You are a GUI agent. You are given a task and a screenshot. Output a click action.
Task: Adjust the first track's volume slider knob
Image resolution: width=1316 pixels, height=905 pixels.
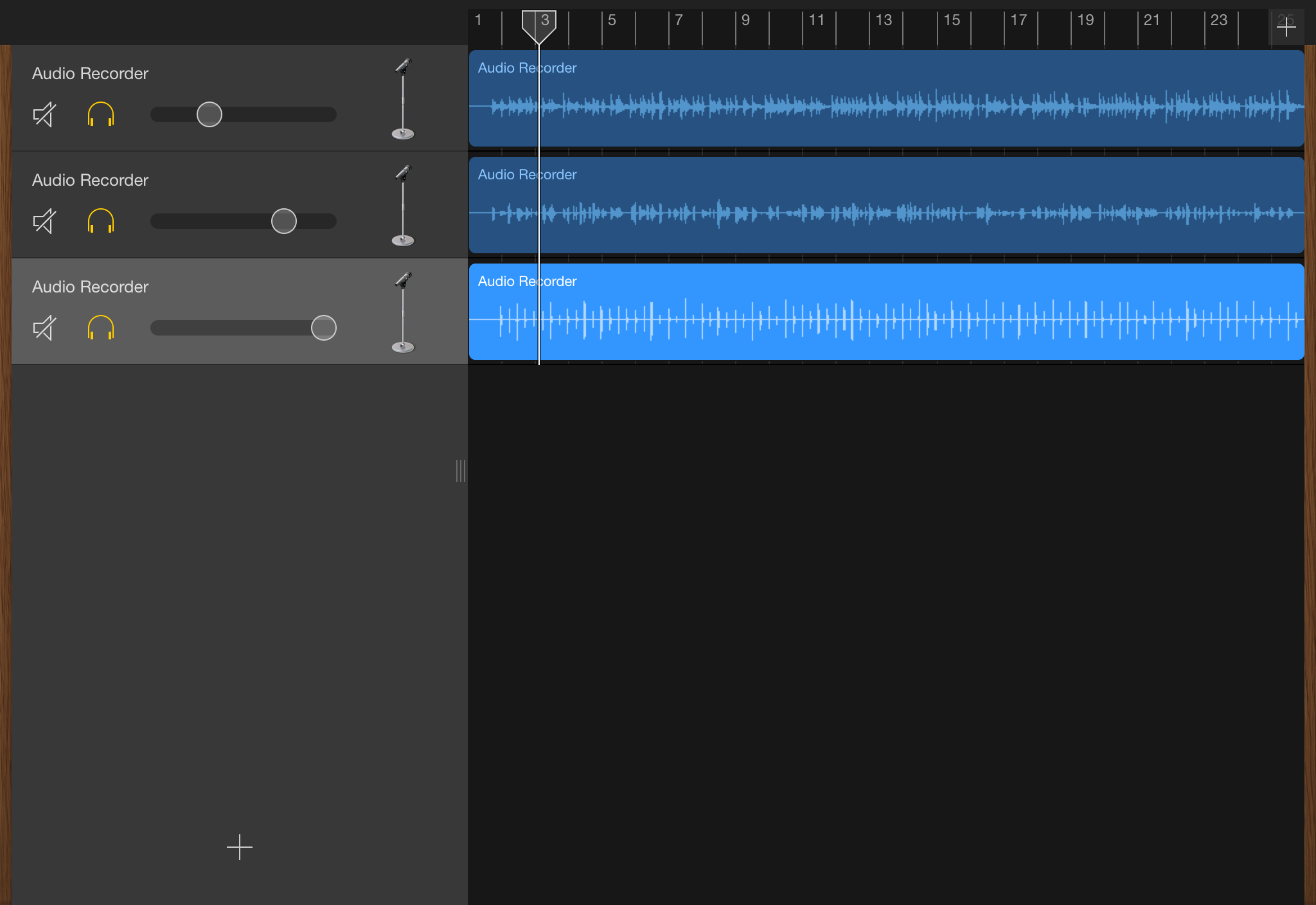(x=209, y=114)
